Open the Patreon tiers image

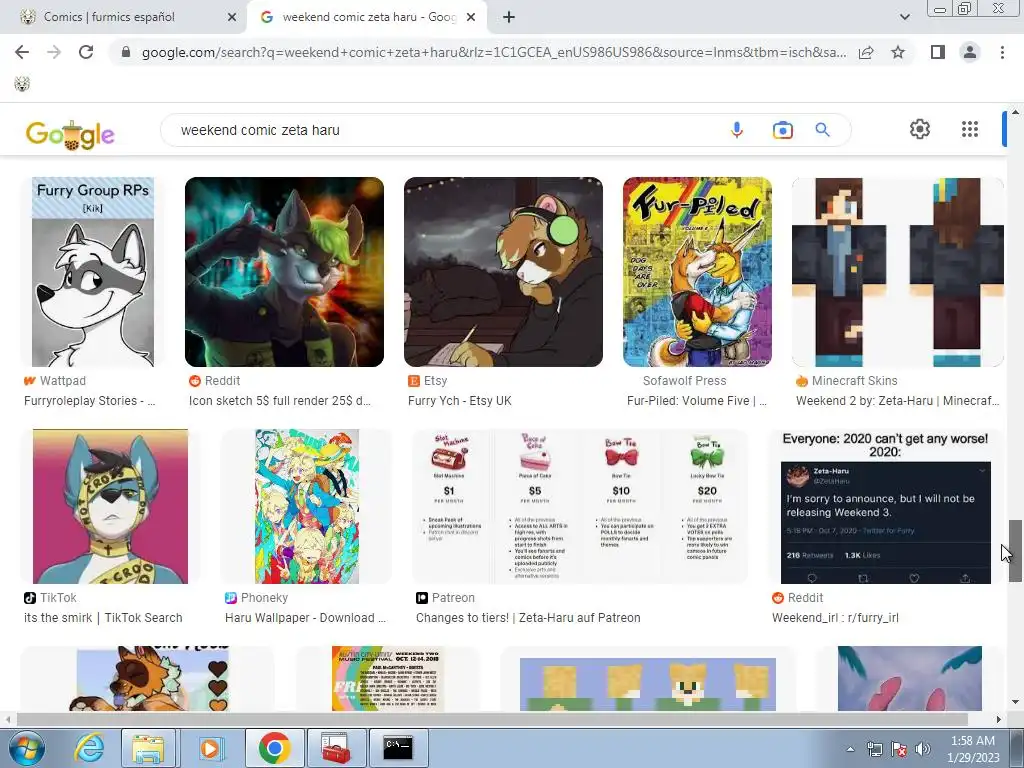click(580, 506)
